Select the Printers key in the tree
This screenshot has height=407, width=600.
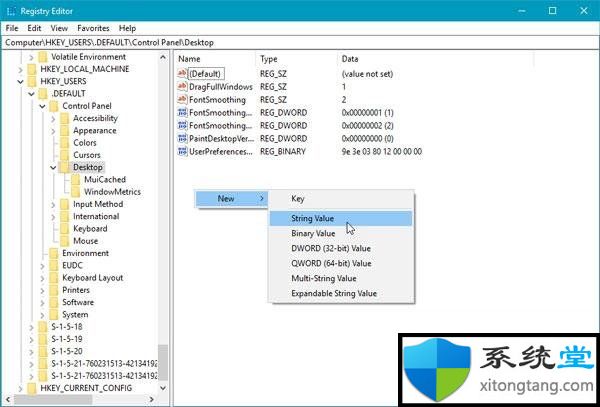pos(76,290)
